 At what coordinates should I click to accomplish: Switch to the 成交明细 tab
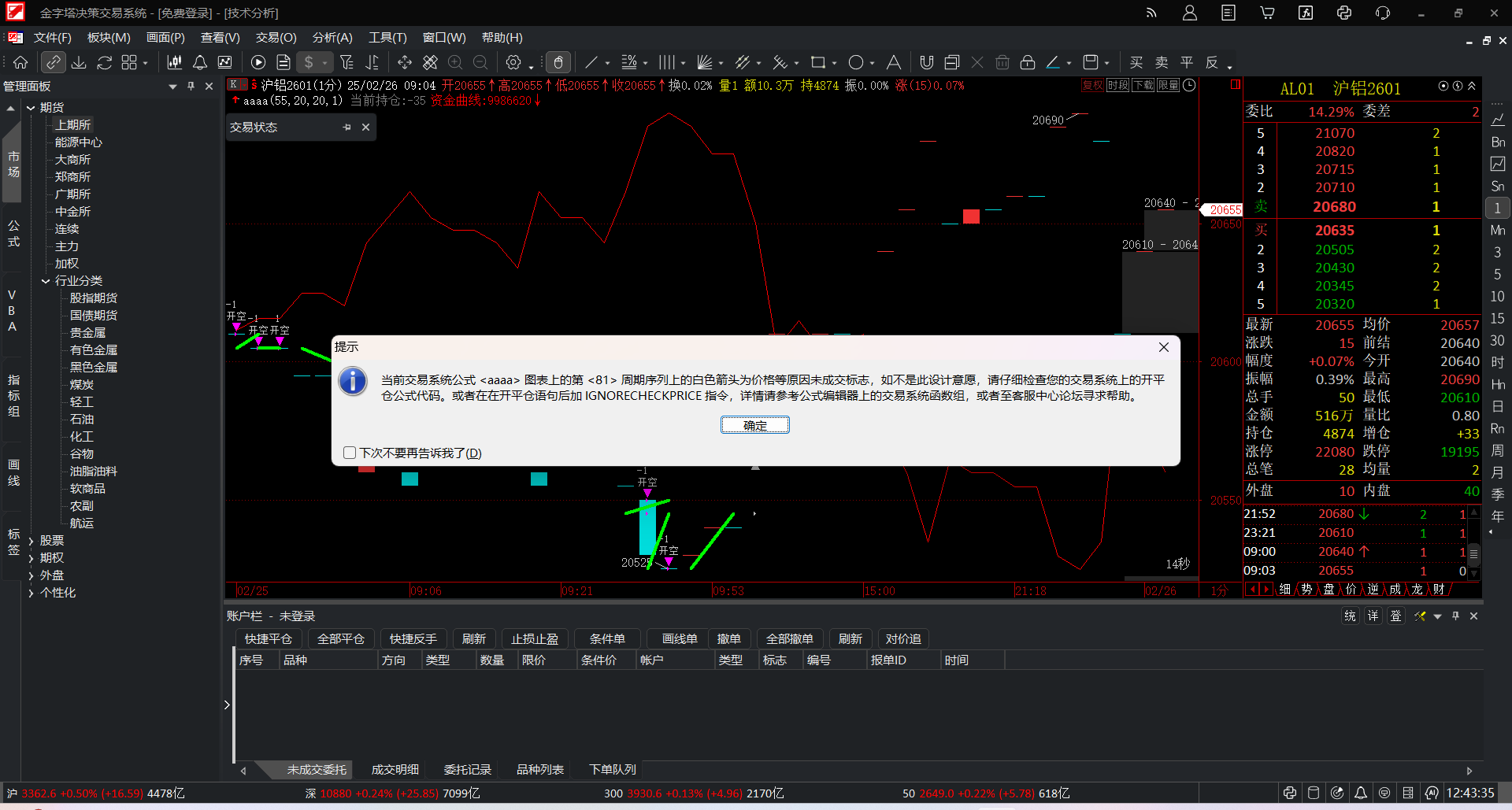point(395,769)
